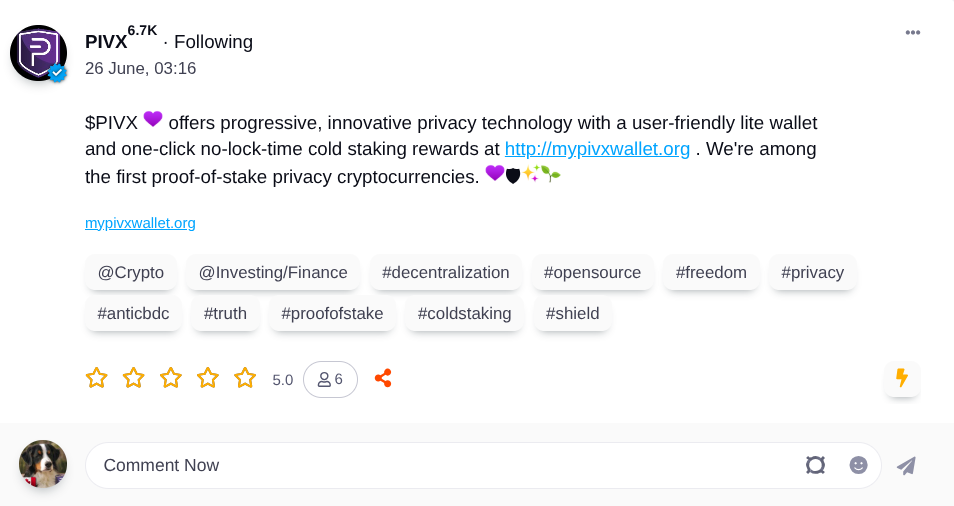Show the 6 users who rated
Image resolution: width=954 pixels, height=506 pixels.
330,379
